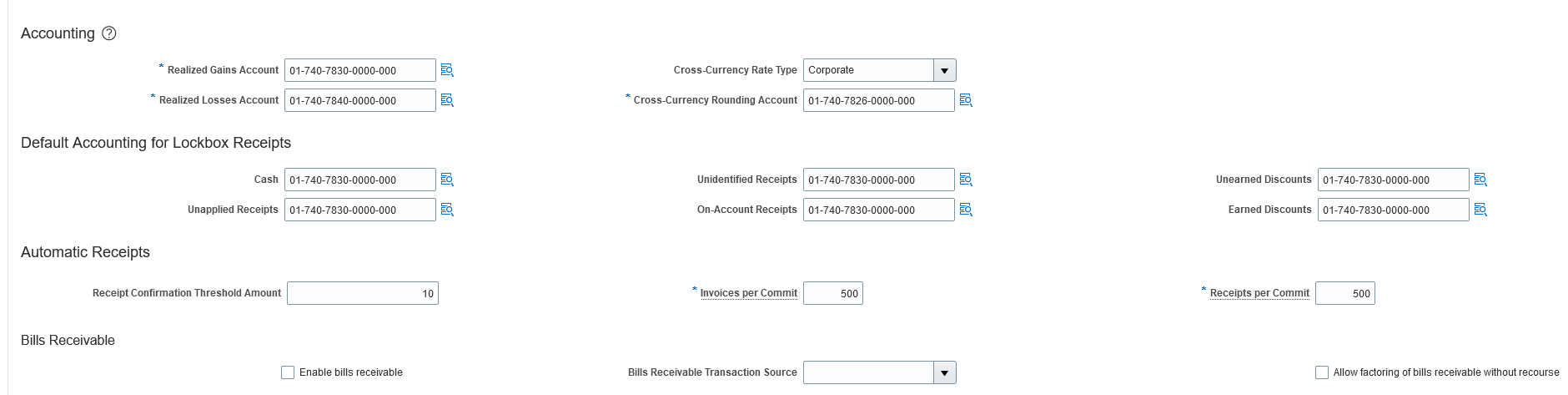Click search icon beside Realized Losses Account

coord(447,100)
